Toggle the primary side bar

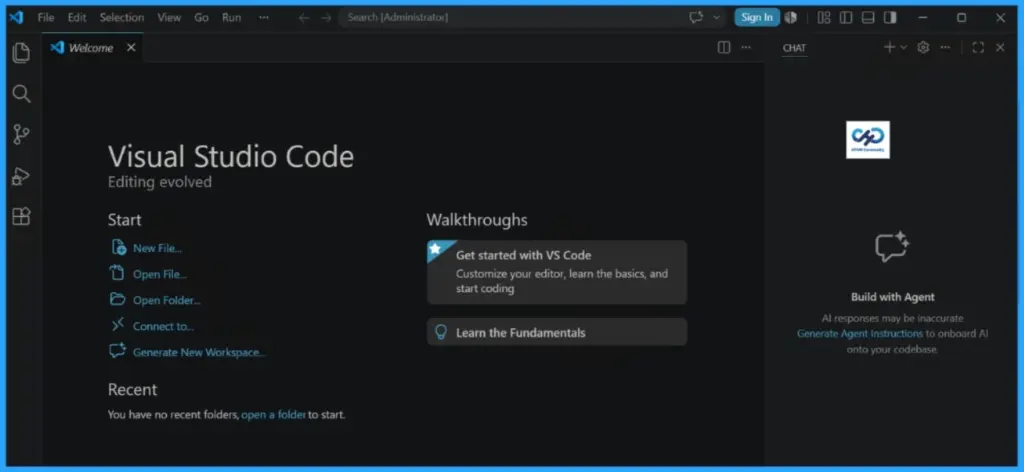tap(846, 18)
